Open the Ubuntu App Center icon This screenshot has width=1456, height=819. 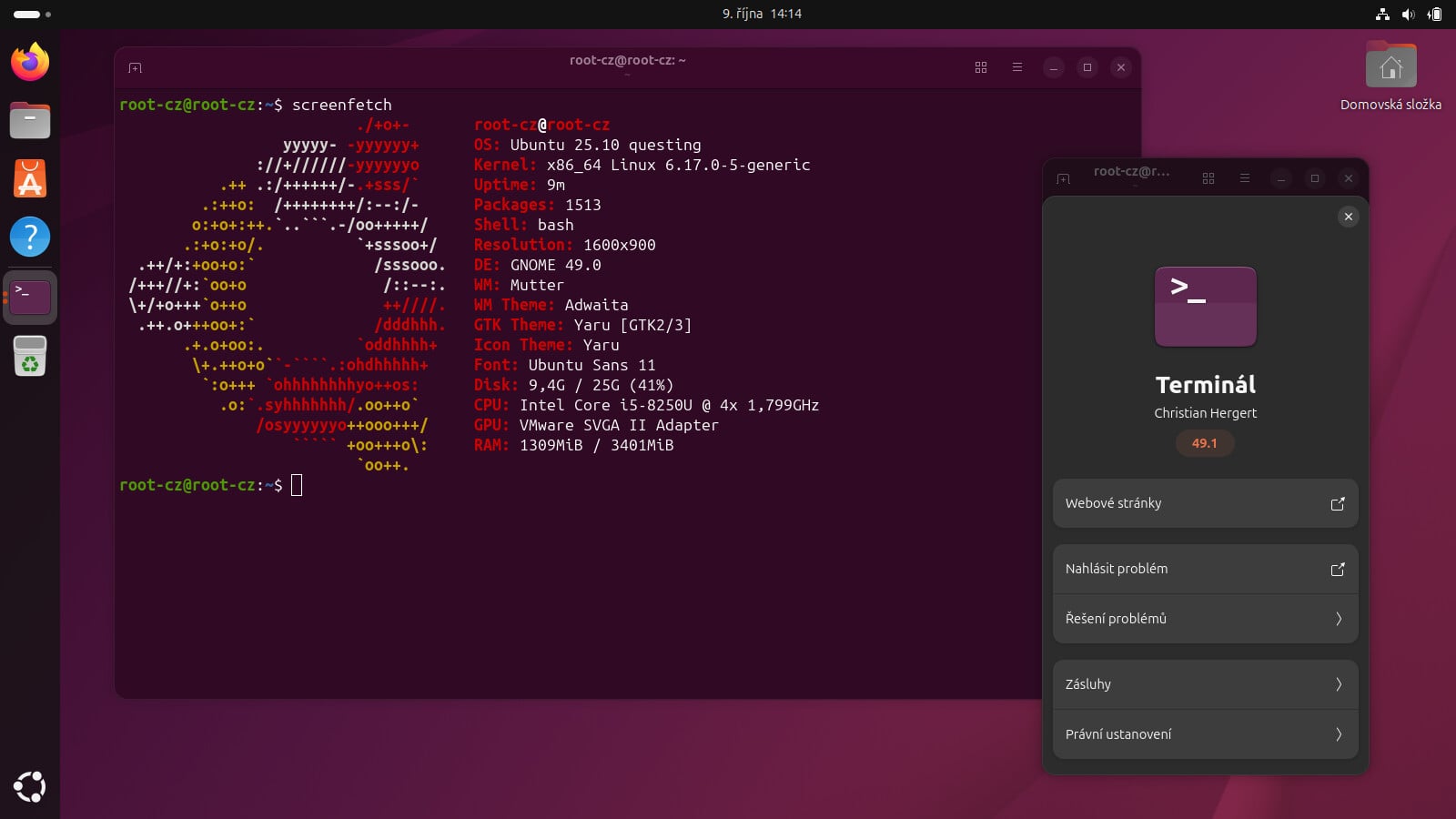(30, 178)
